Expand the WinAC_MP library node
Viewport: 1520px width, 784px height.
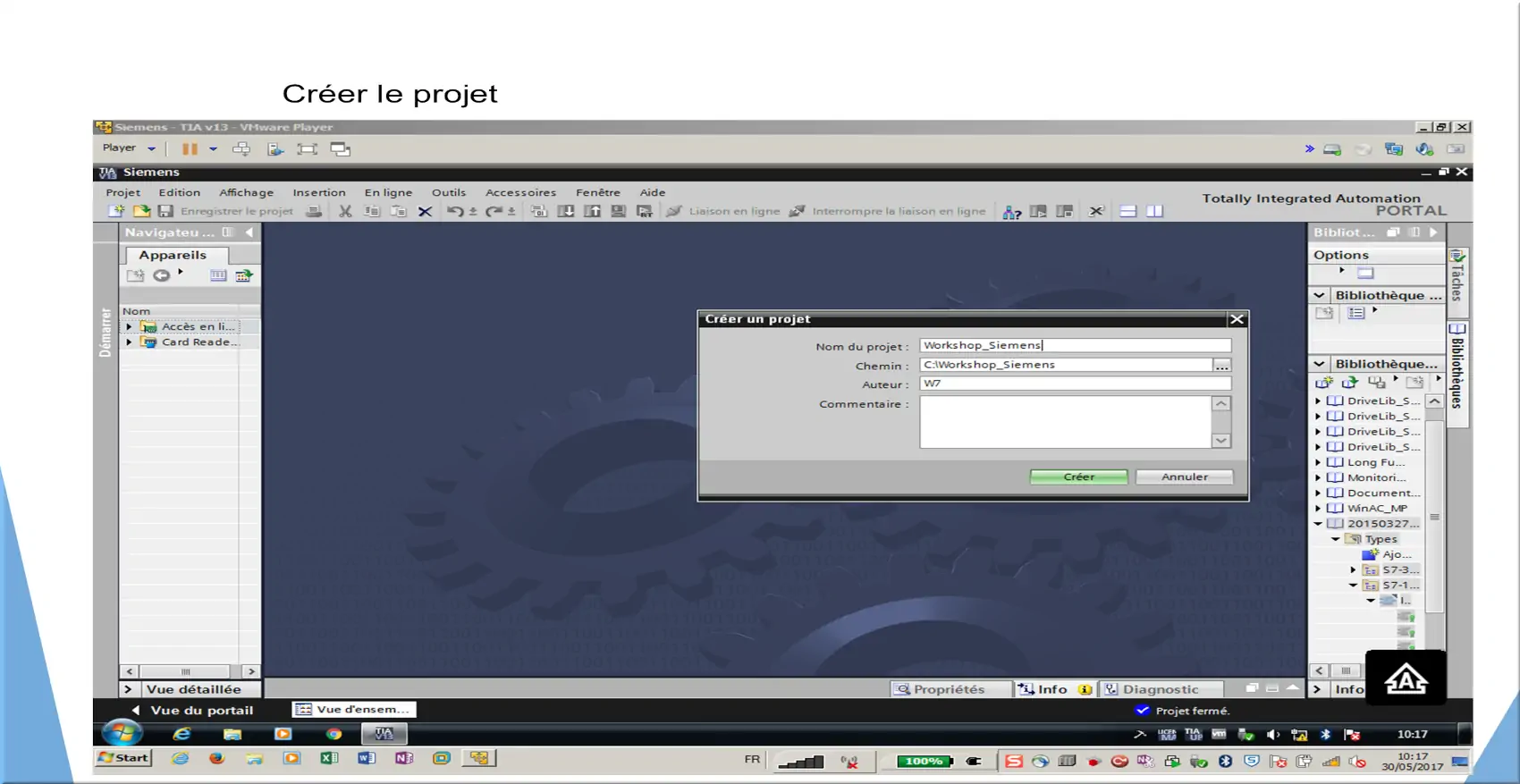[1318, 508]
